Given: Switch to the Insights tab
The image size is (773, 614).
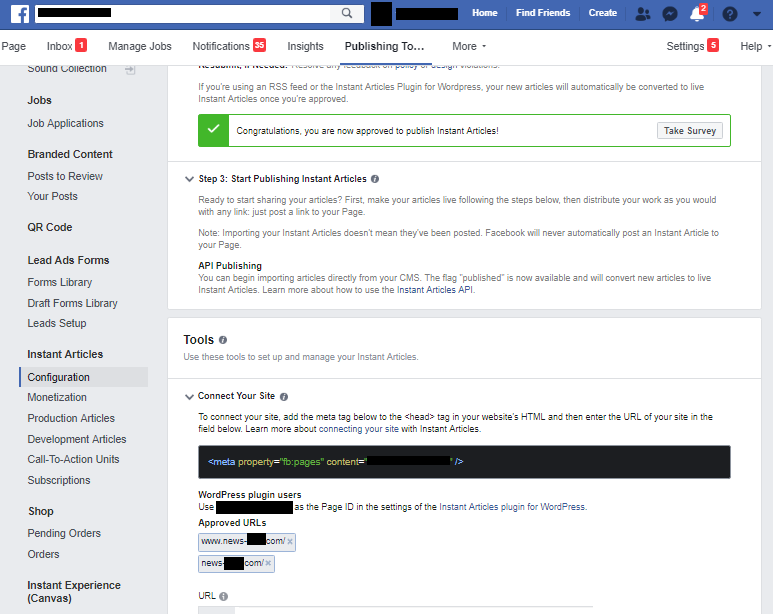Looking at the screenshot, I should tap(305, 46).
